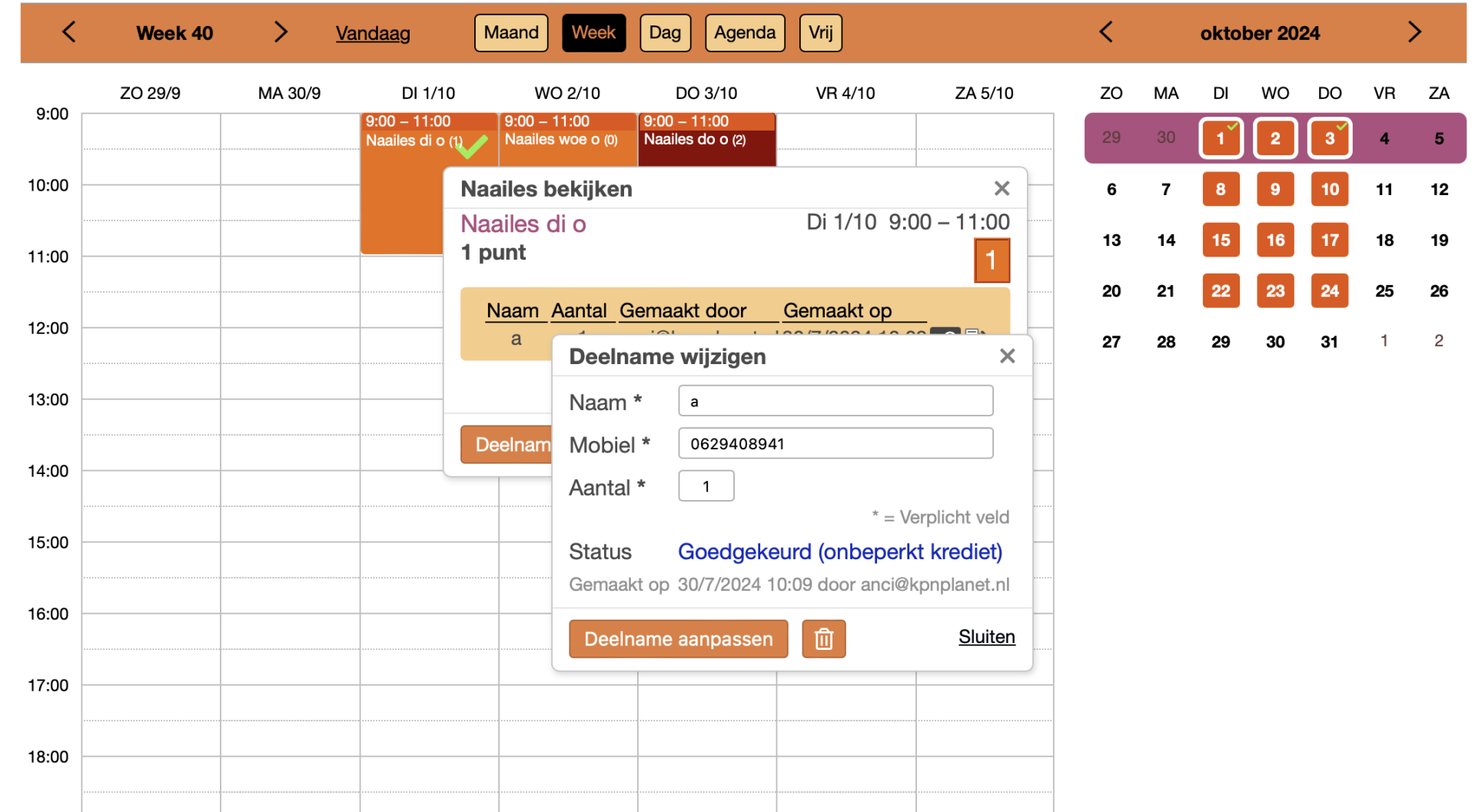Click the Mobiel phone number field
Viewport: 1475px width, 812px height.
(836, 443)
